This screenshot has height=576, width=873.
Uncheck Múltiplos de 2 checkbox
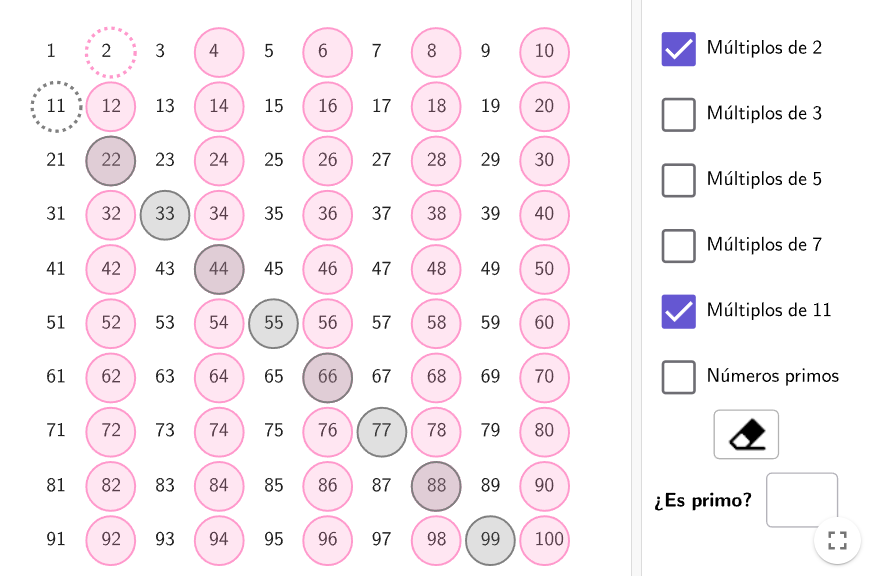pyautogui.click(x=678, y=49)
